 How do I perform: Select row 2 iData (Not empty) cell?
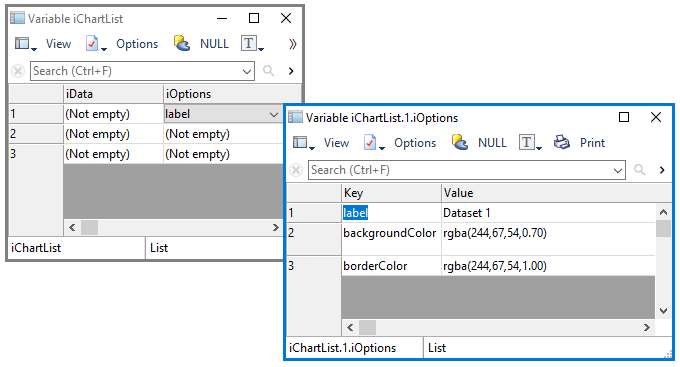[113, 134]
